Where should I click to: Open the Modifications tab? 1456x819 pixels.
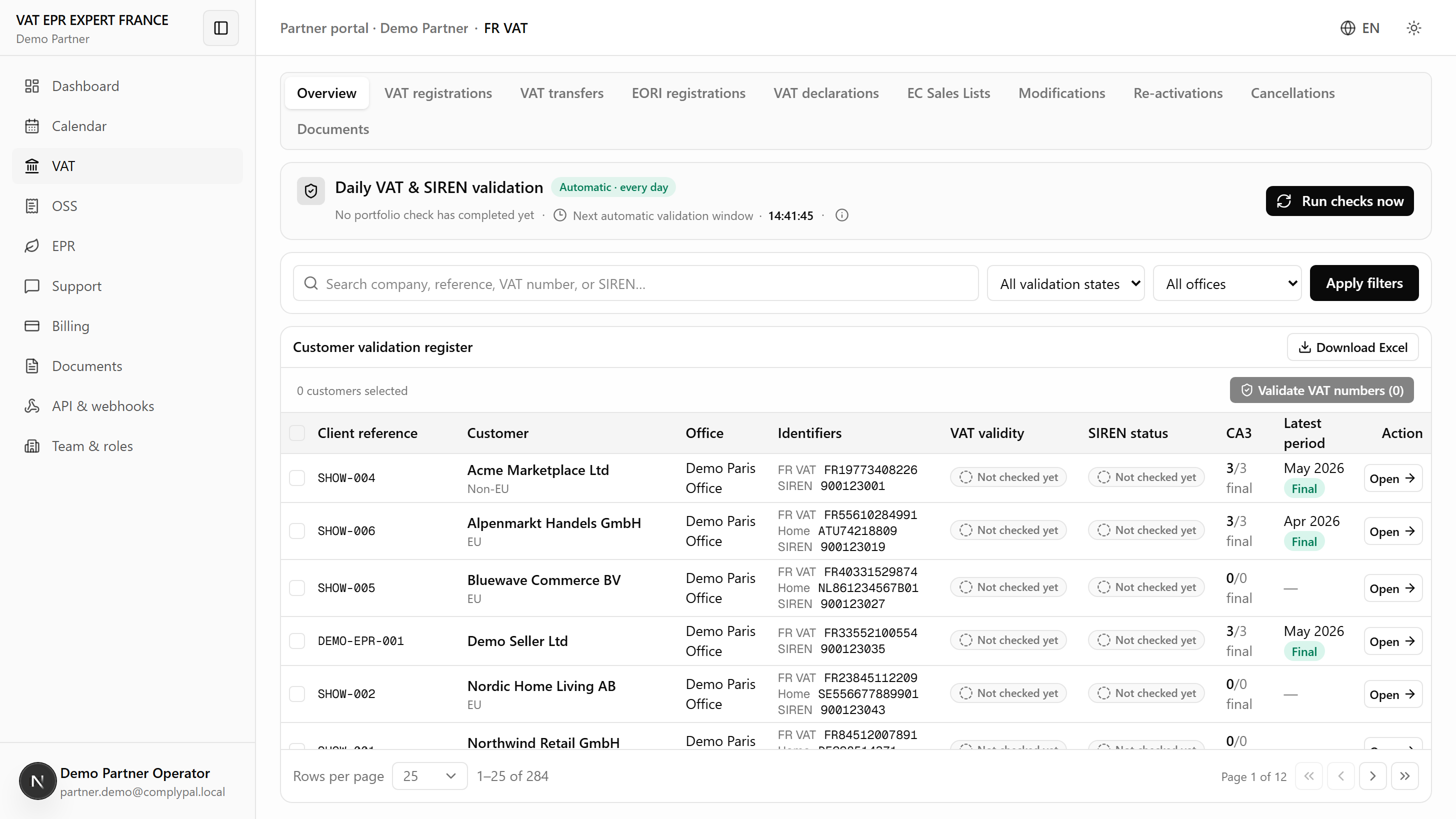[1061, 93]
